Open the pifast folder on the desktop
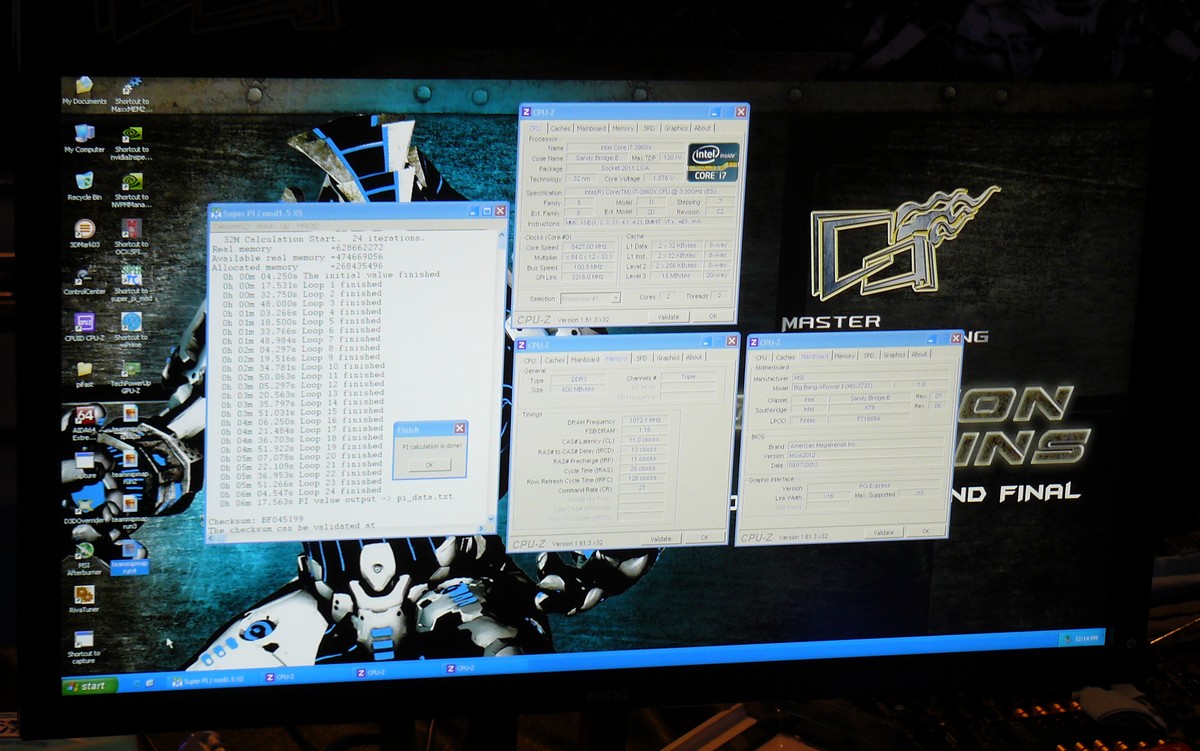 tap(84, 374)
